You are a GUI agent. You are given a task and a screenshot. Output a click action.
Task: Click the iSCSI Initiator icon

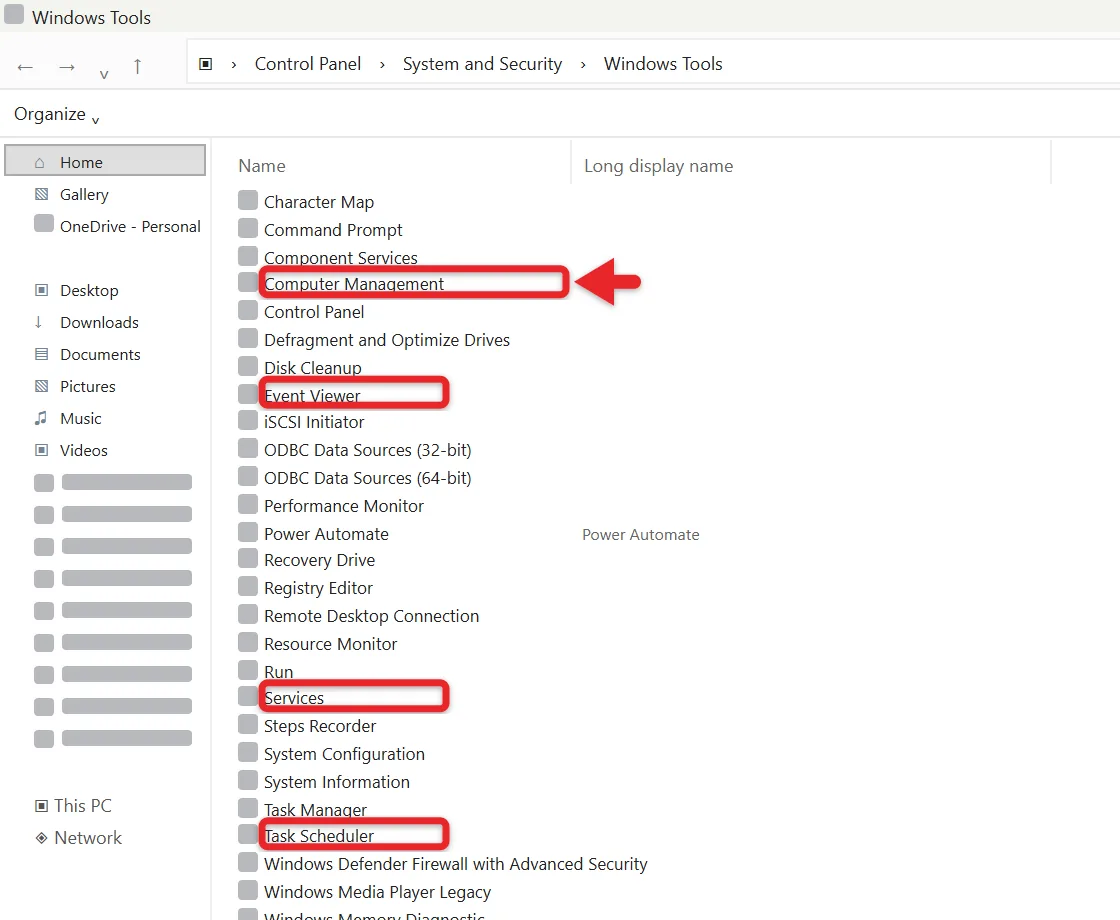248,419
